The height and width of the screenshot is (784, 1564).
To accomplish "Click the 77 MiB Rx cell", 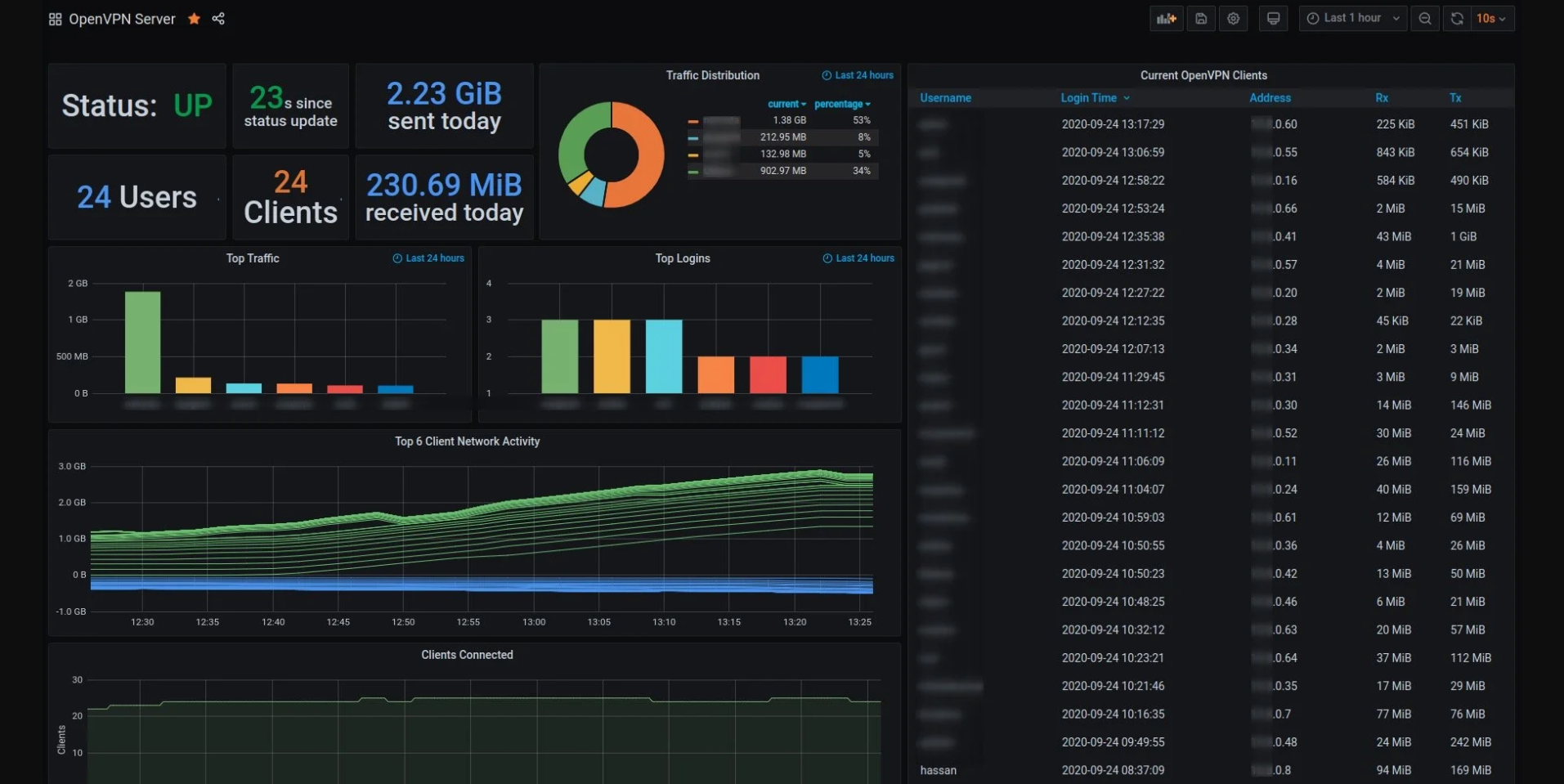I will (1393, 715).
